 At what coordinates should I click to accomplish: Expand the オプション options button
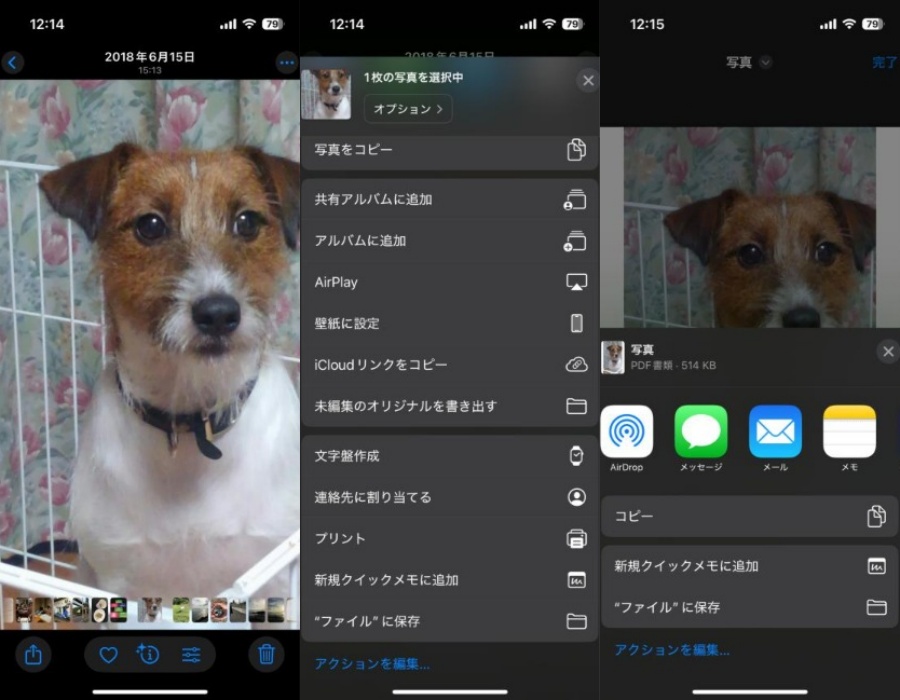407,109
